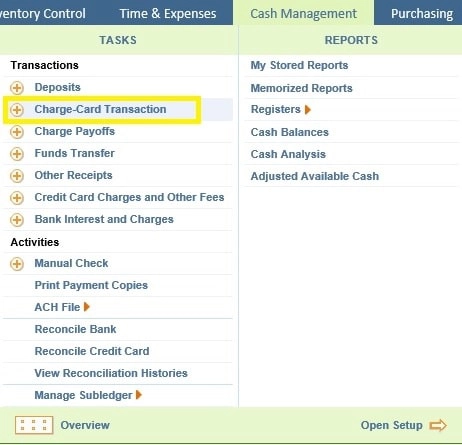The width and height of the screenshot is (462, 445).
Task: Expand the ACH File submenu arrow
Action: tap(87, 307)
